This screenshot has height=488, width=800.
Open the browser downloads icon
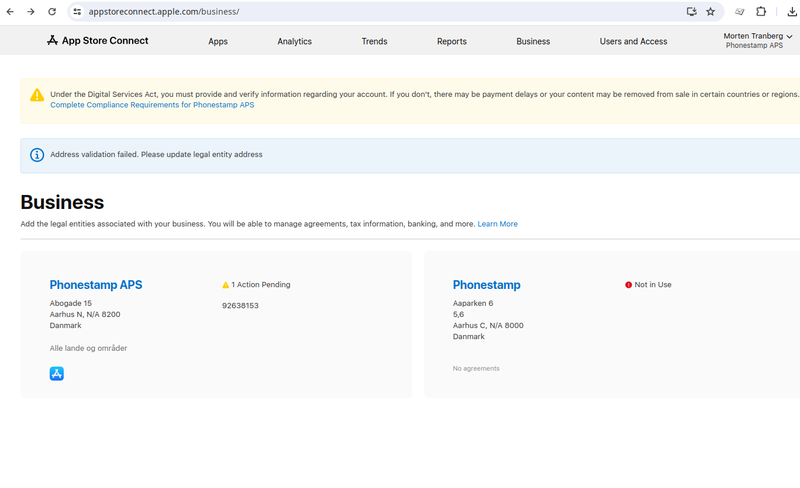[x=792, y=11]
